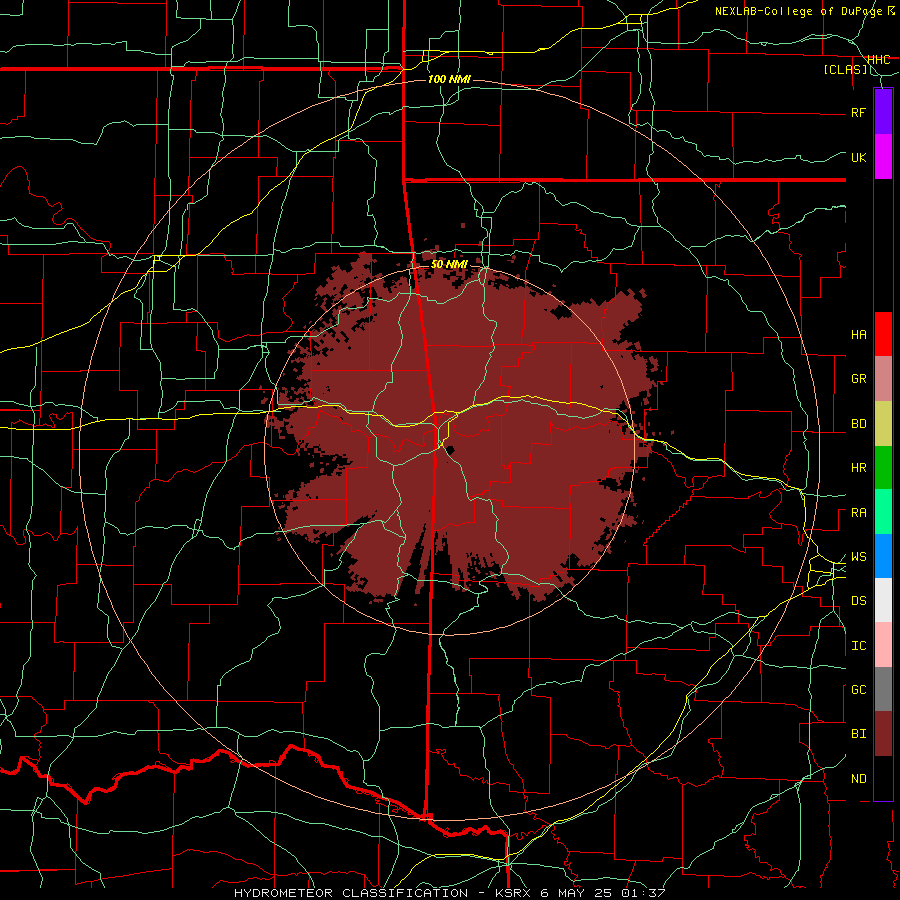Click the HYDROMETEOR CLASSIFICATION title text
900x900 pixels.
point(351,893)
